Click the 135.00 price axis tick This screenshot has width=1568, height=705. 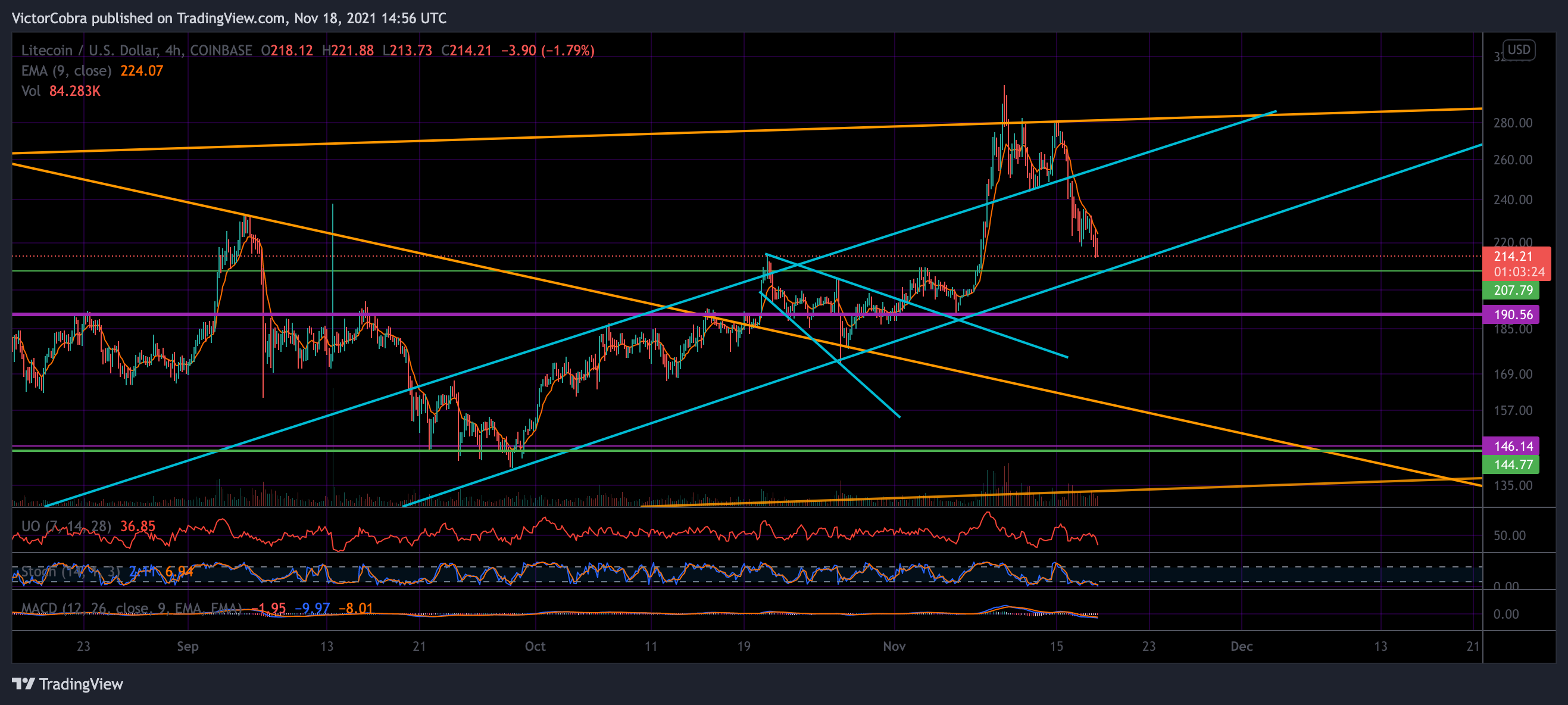click(1513, 486)
